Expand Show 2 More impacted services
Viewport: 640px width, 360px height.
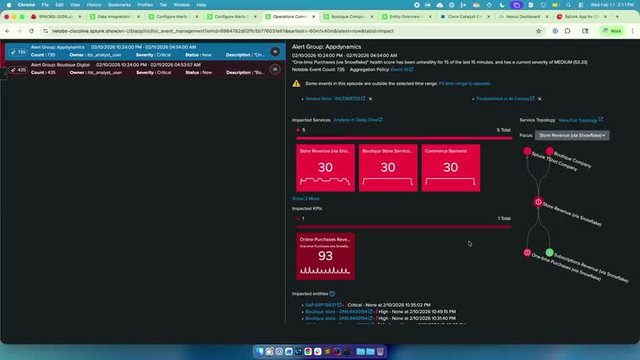pos(306,199)
